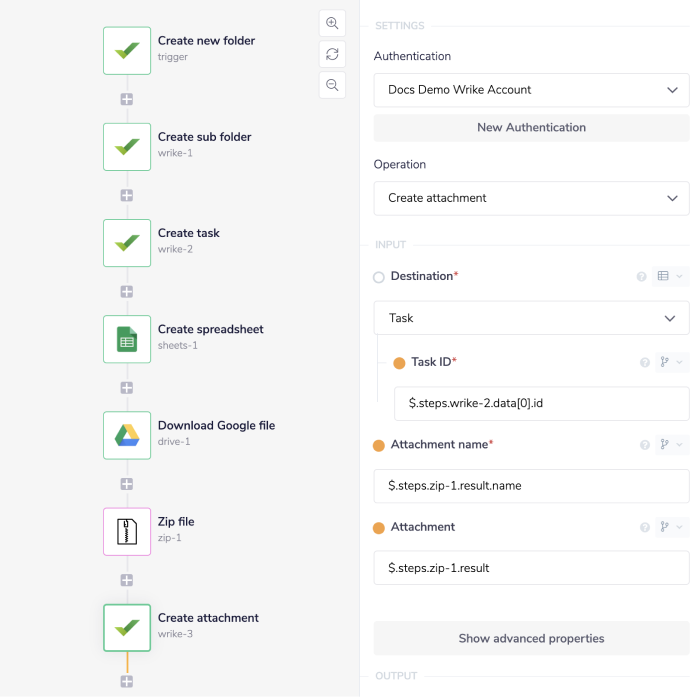700x697 pixels.
Task: Toggle the Destination radio circle
Action: point(379,277)
